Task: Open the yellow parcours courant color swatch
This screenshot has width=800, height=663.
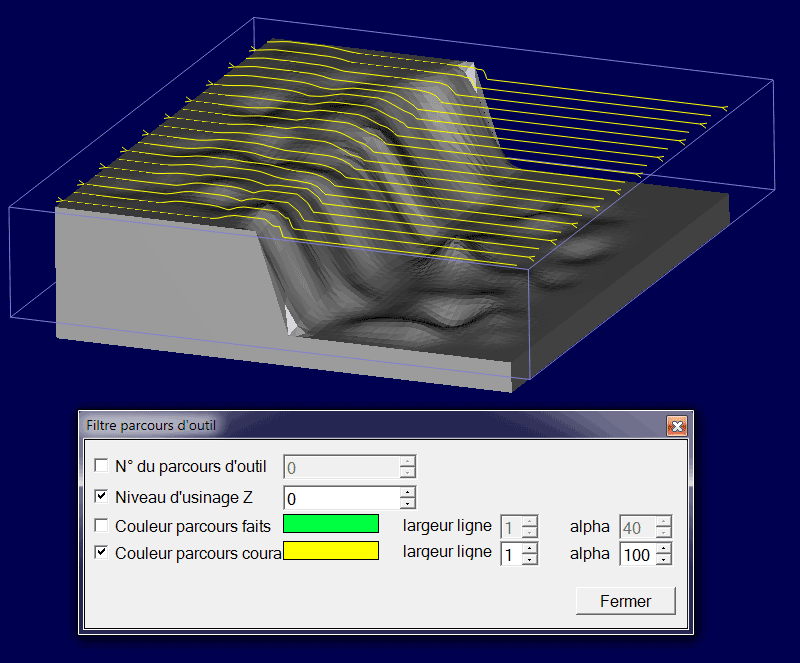Action: point(331,551)
